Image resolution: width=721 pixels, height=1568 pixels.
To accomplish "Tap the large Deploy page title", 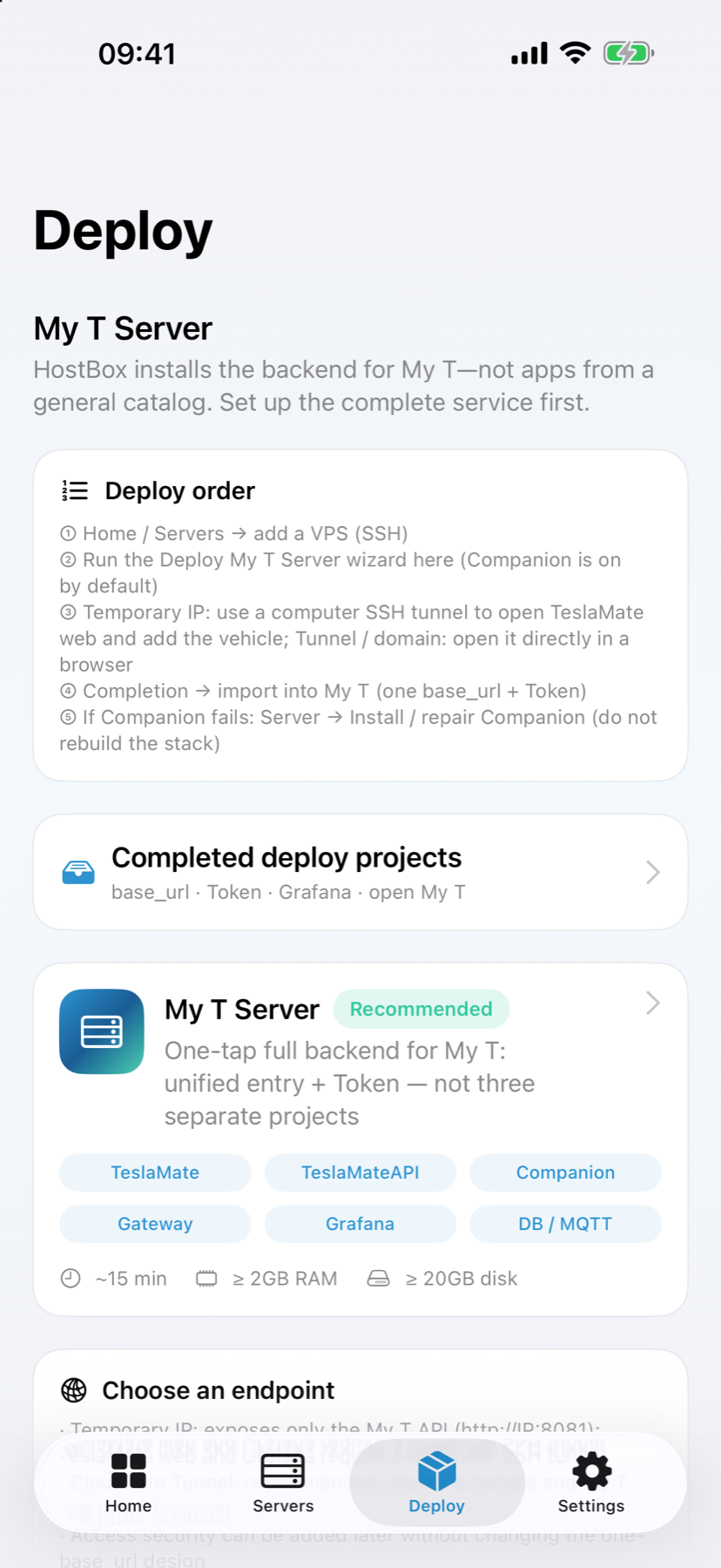I will pos(123,232).
